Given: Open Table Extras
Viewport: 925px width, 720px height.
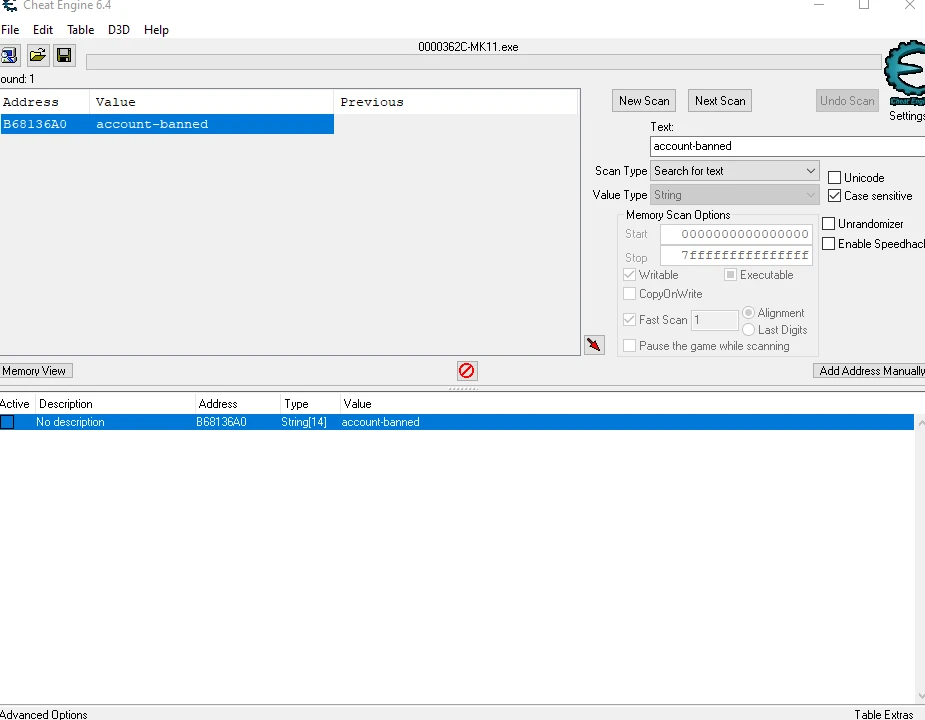Looking at the screenshot, I should point(883,714).
